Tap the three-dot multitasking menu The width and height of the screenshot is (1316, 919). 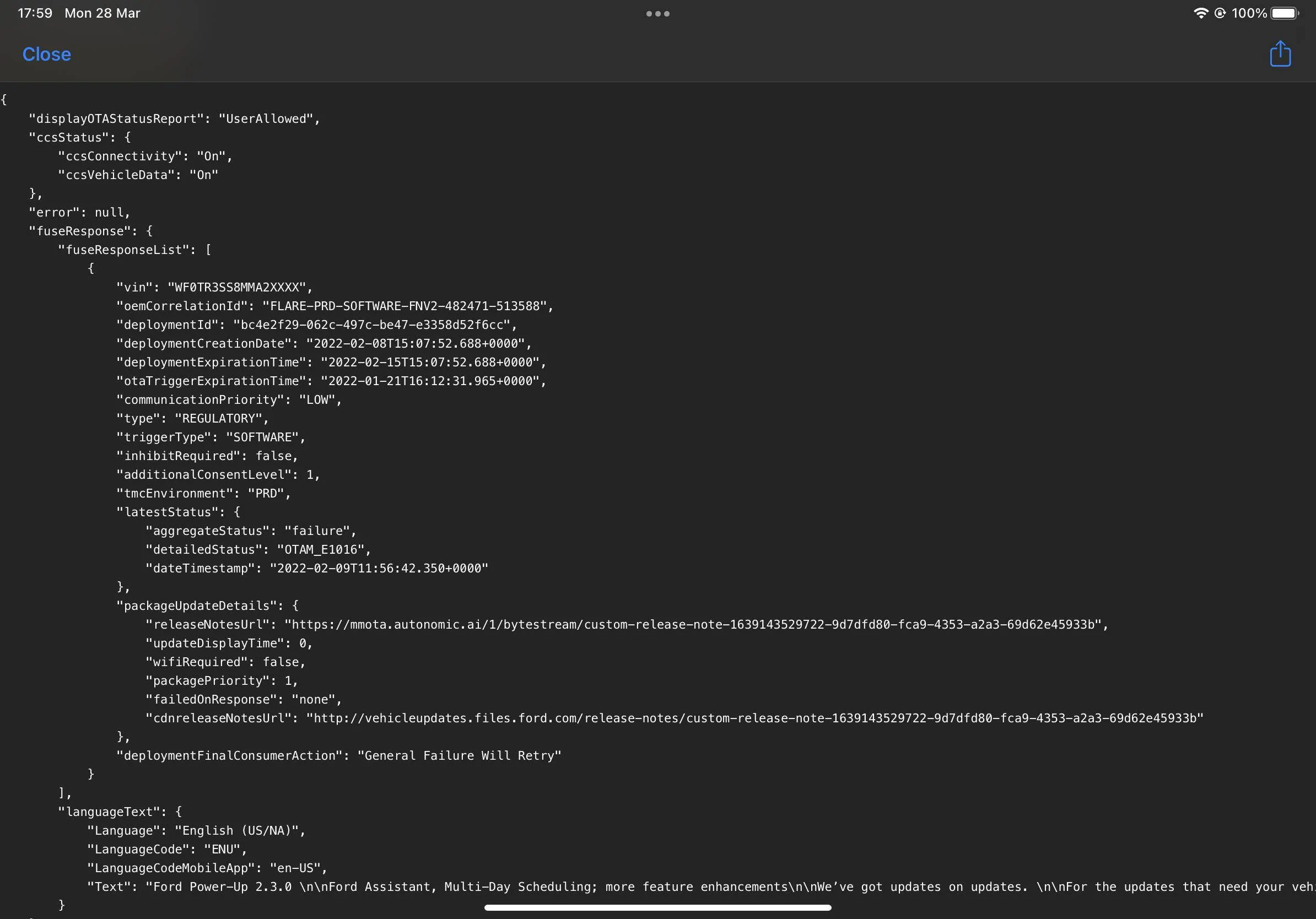point(657,14)
